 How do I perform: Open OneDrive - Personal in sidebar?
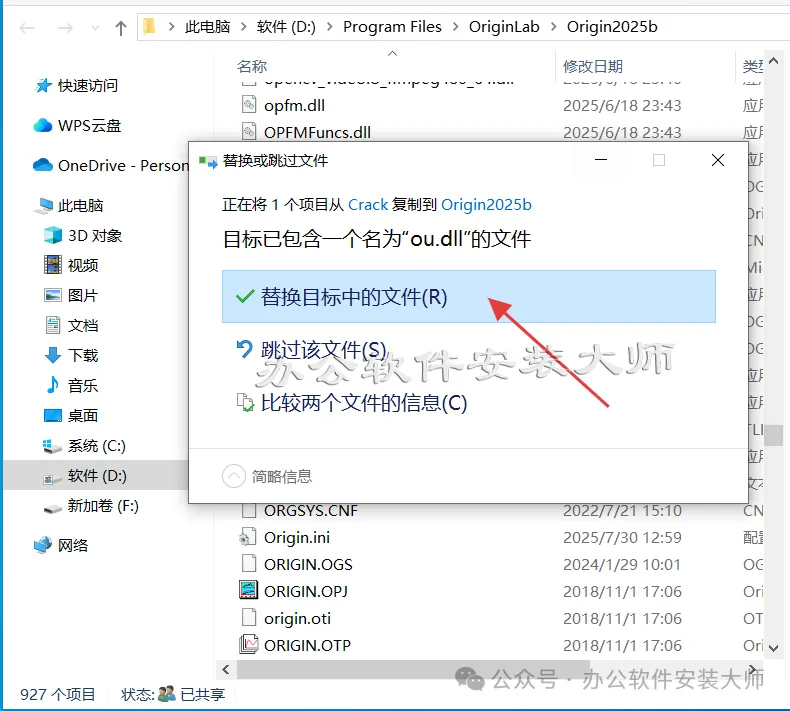coord(123,165)
